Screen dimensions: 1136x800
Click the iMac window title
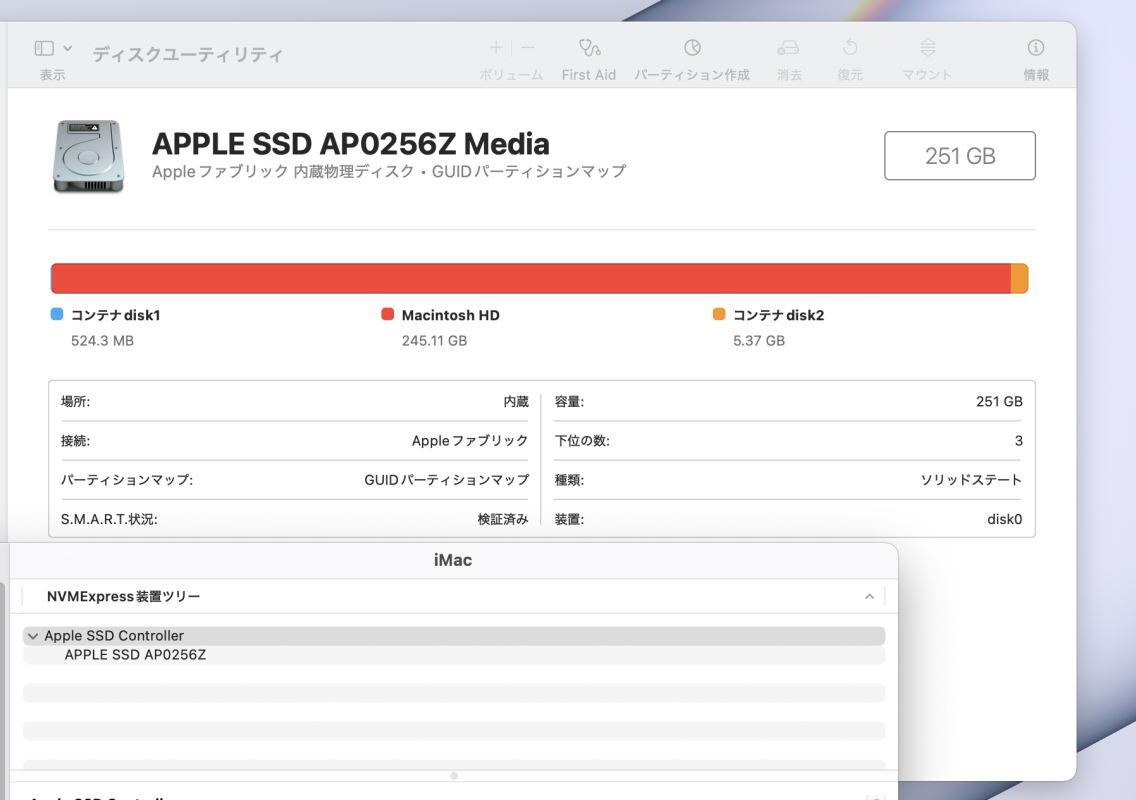click(453, 560)
